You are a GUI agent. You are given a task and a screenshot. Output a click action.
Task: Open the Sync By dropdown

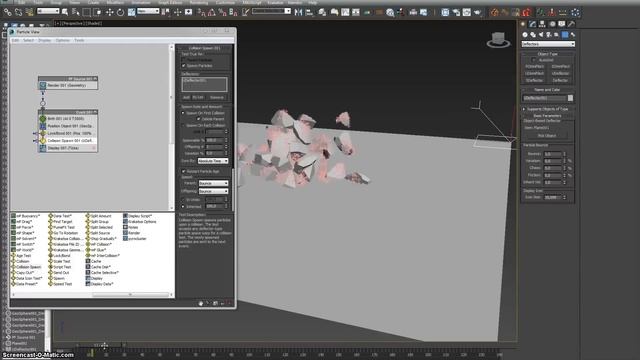213,161
